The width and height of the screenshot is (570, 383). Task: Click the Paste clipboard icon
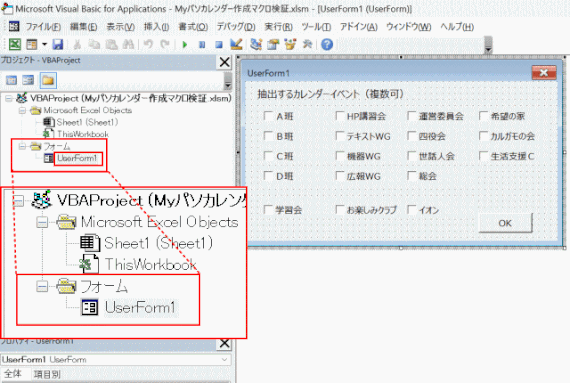(x=111, y=44)
